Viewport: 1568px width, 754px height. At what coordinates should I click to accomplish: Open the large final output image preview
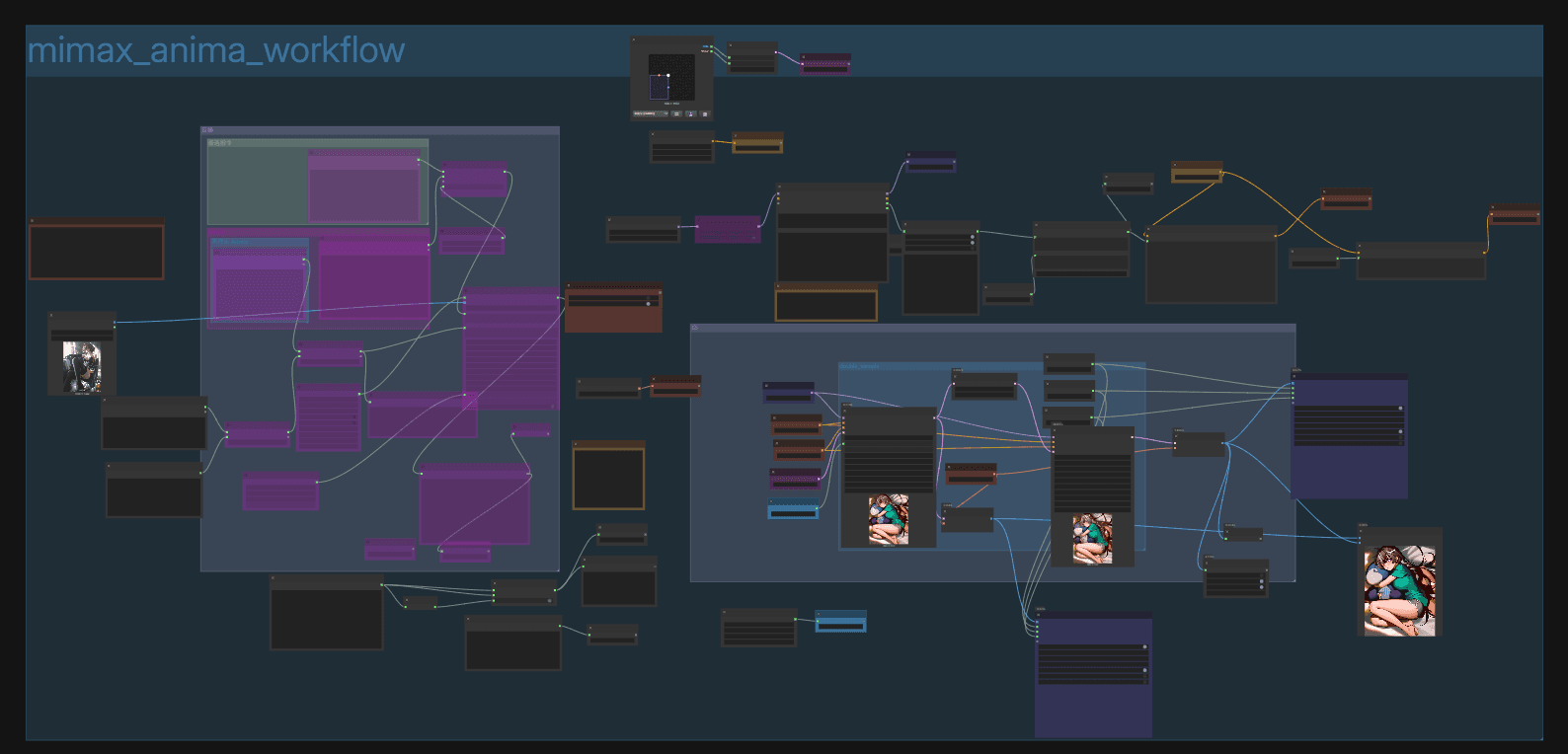1400,591
